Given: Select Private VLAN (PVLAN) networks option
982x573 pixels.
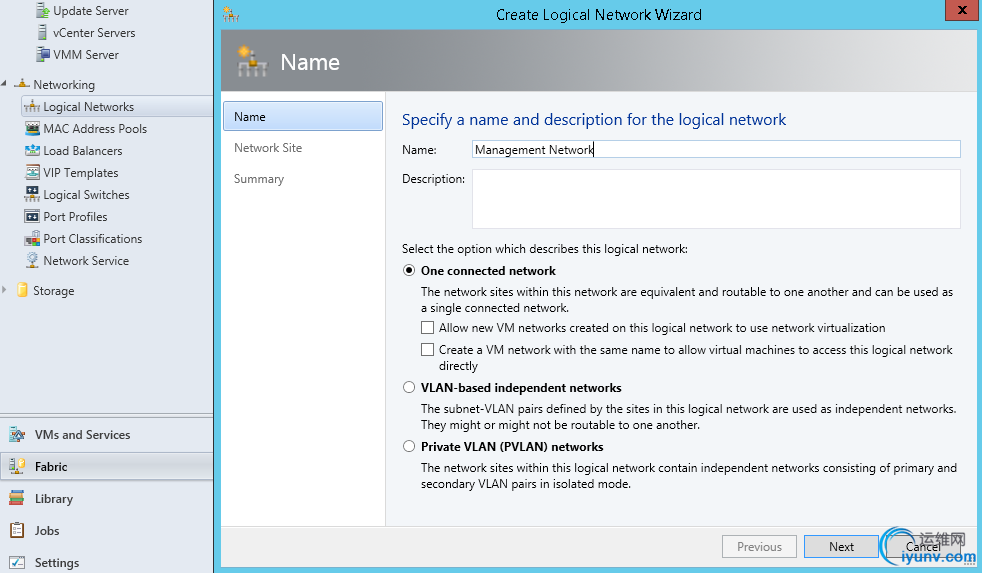Looking at the screenshot, I should point(409,447).
